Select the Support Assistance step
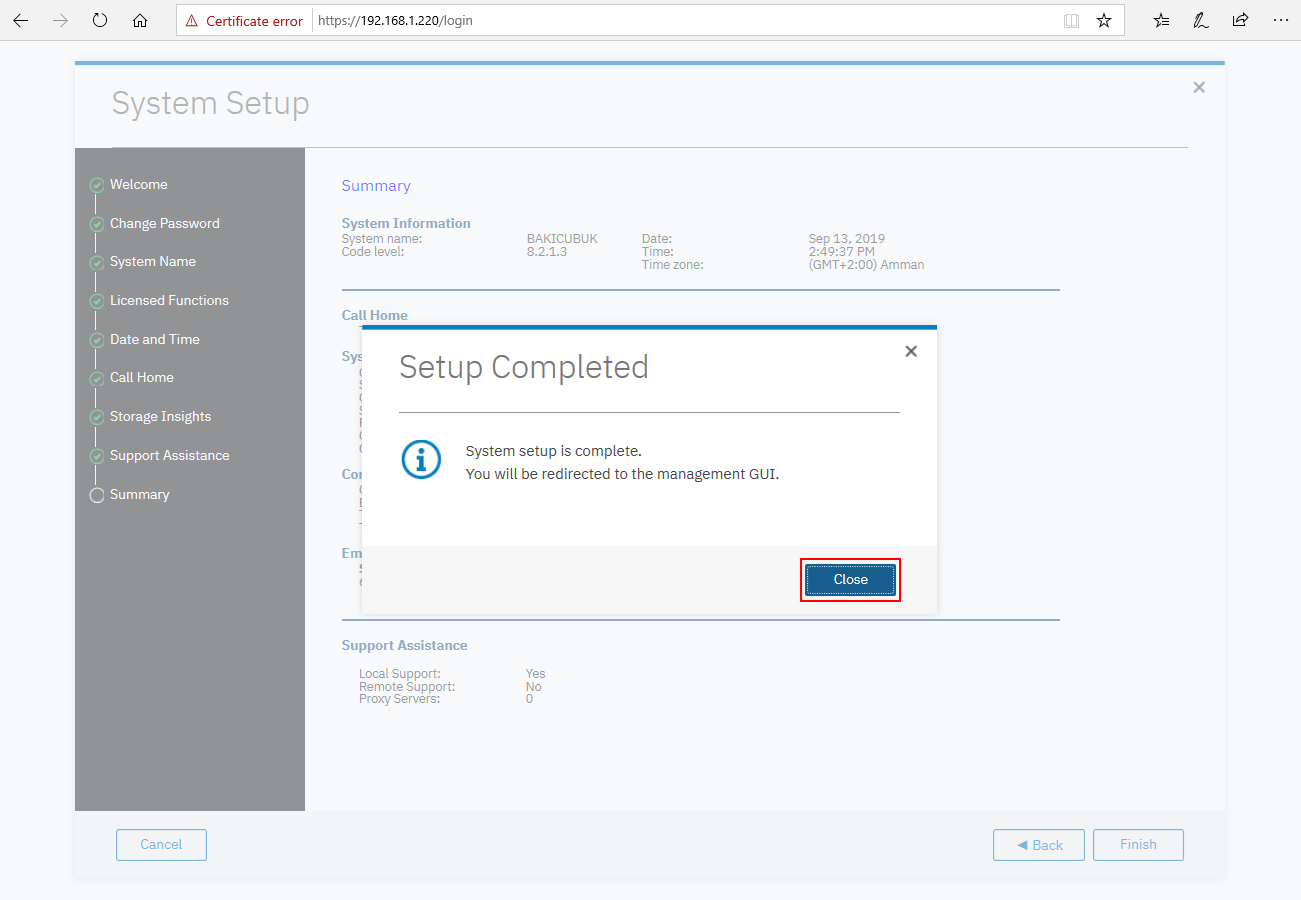This screenshot has width=1301, height=900. coord(170,456)
